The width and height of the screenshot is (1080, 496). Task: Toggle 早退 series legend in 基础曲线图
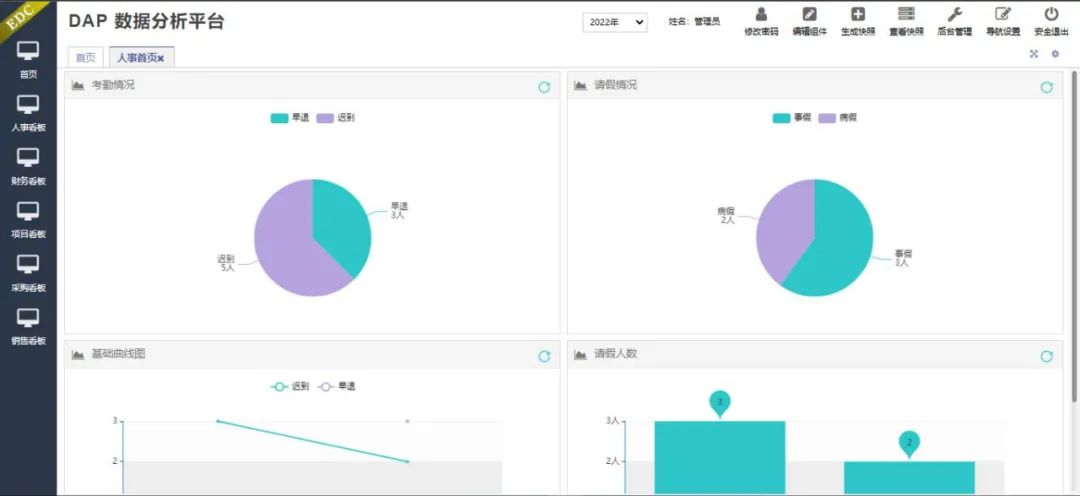coord(337,386)
